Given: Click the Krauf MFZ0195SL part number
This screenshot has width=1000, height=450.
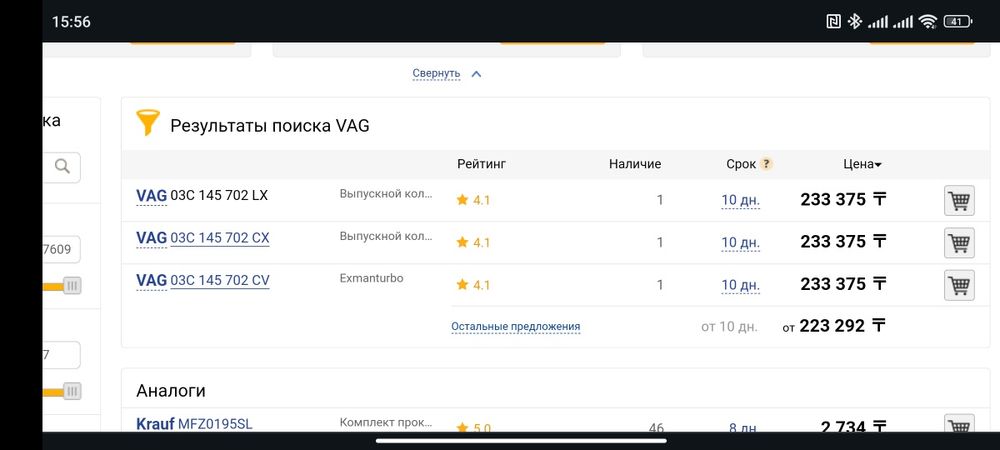Looking at the screenshot, I should pos(215,423).
